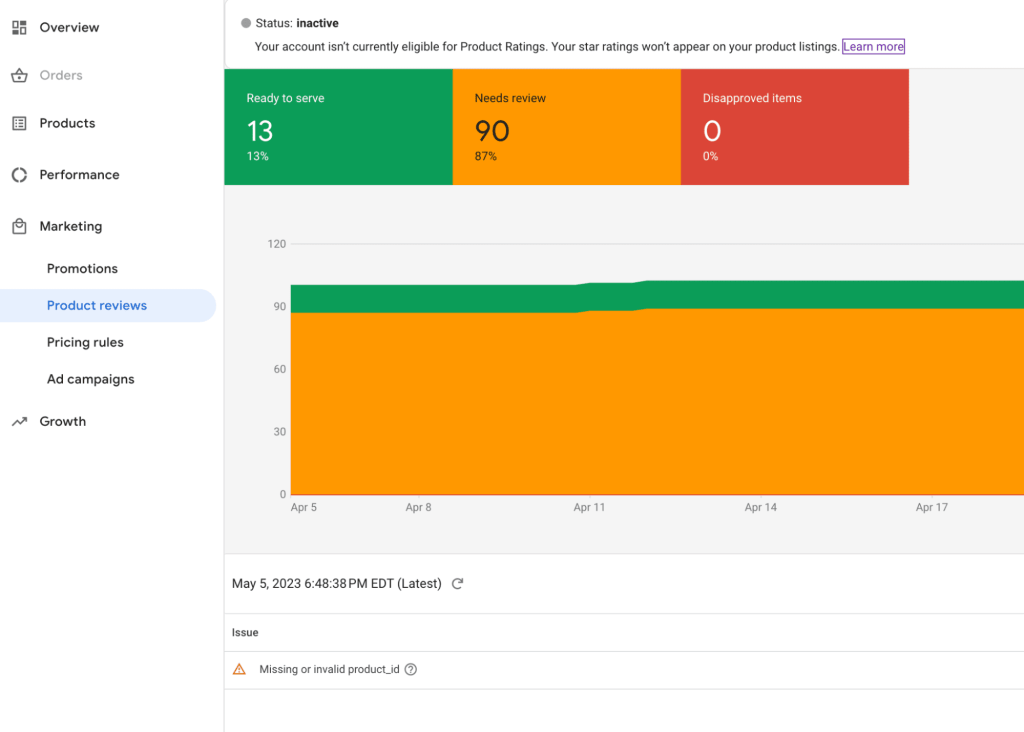Open Ad campaigns section
Image resolution: width=1024 pixels, height=732 pixels.
(90, 380)
